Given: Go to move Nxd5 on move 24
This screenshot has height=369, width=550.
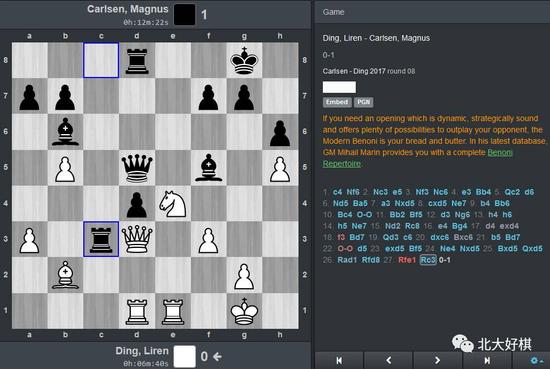Looking at the screenshot, I should pyautogui.click(x=469, y=249).
